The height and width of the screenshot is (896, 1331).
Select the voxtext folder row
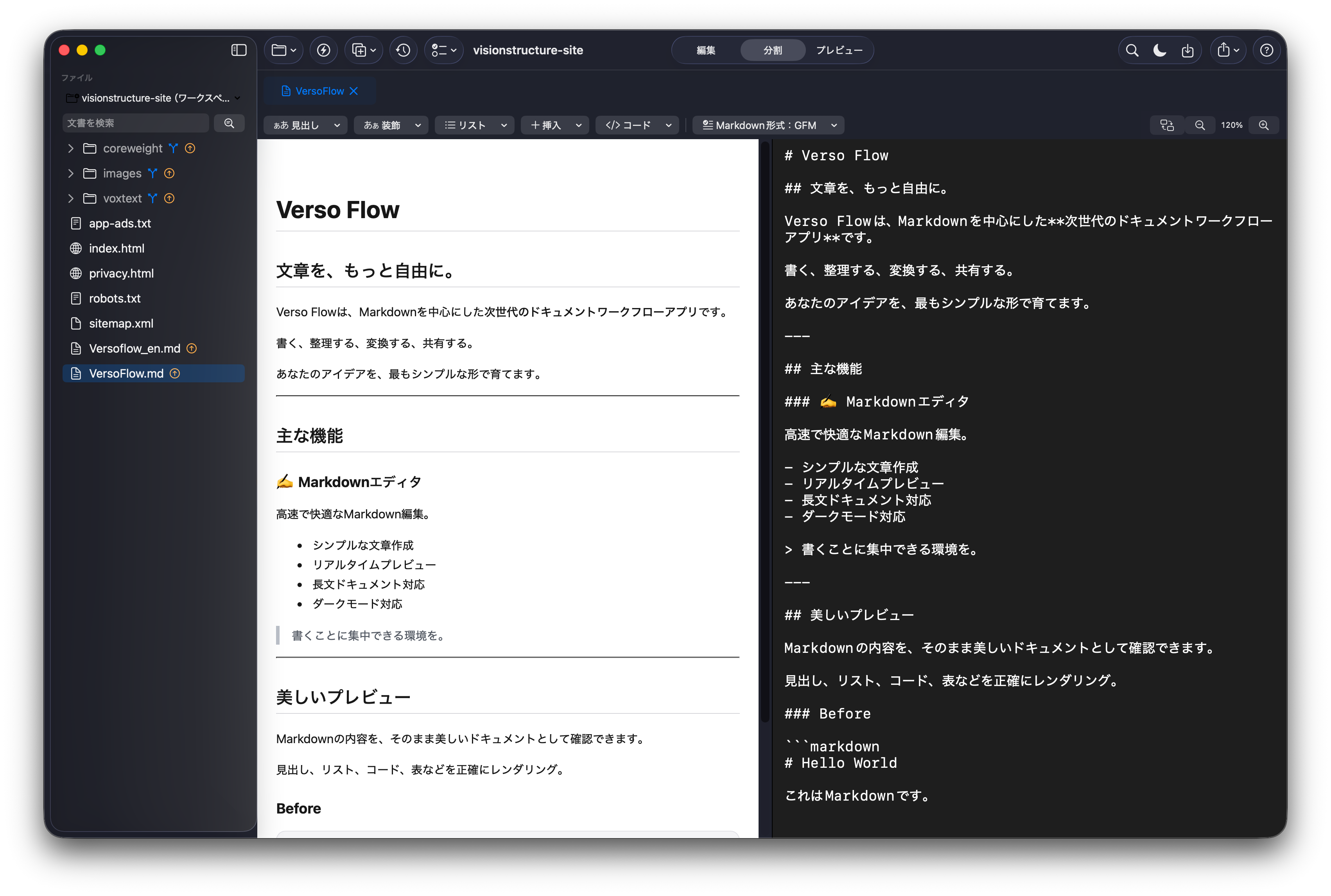click(154, 198)
